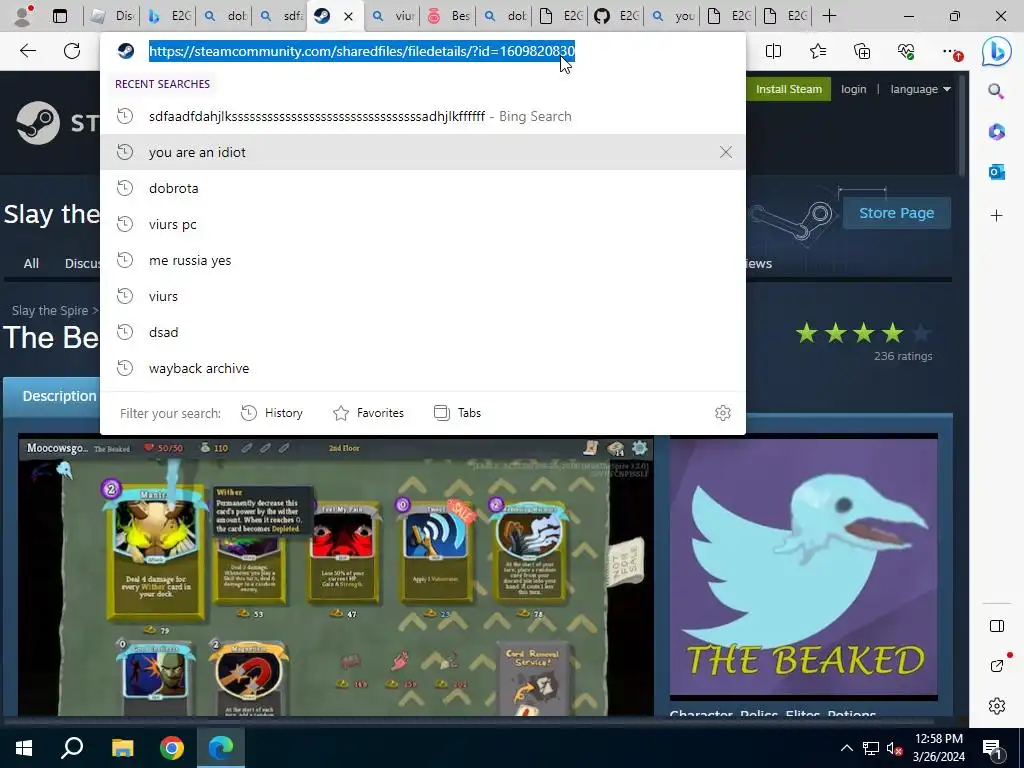The image size is (1024, 768).
Task: Click the gameplay screenshot preview
Action: pyautogui.click(x=336, y=575)
